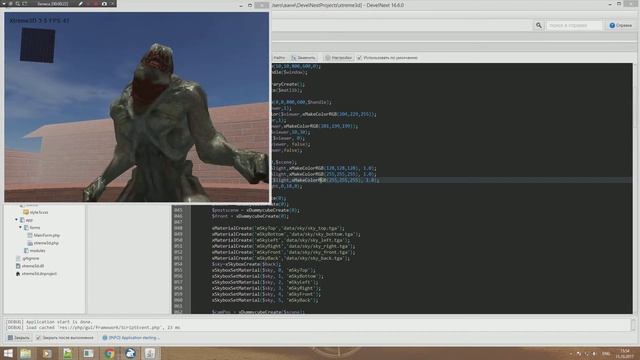Open the Windows Start button

pyautogui.click(x=8, y=353)
